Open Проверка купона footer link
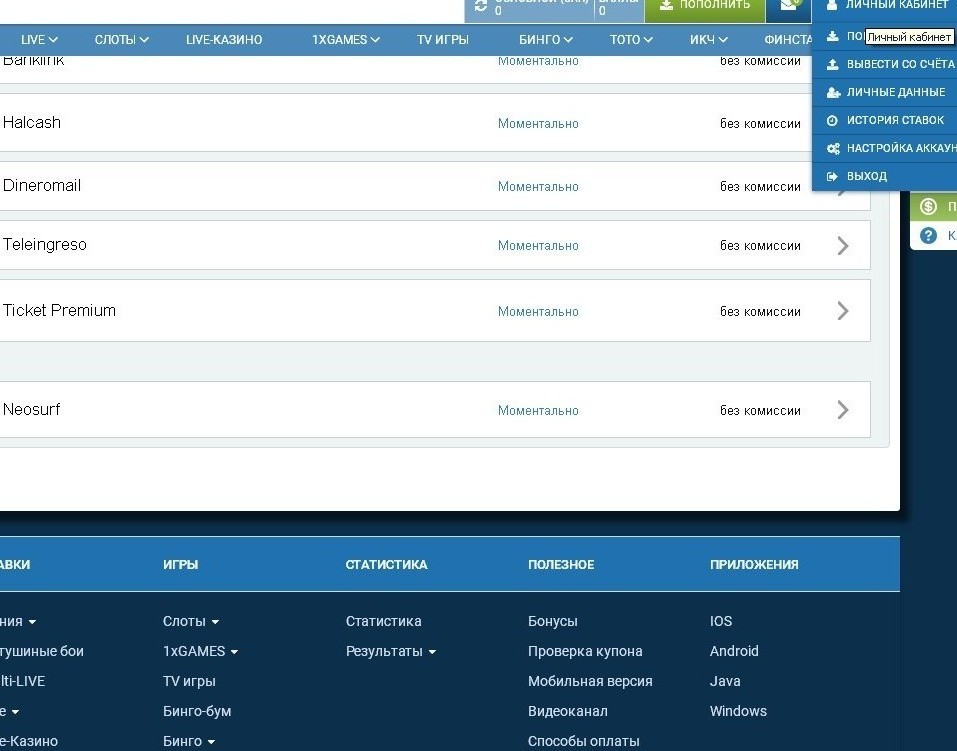The height and width of the screenshot is (751, 957). [585, 651]
